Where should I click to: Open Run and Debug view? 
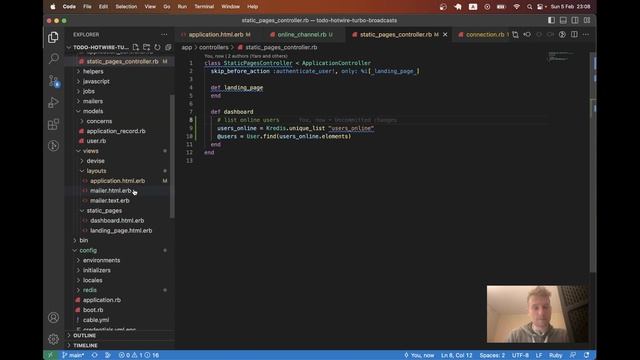[x=53, y=102]
